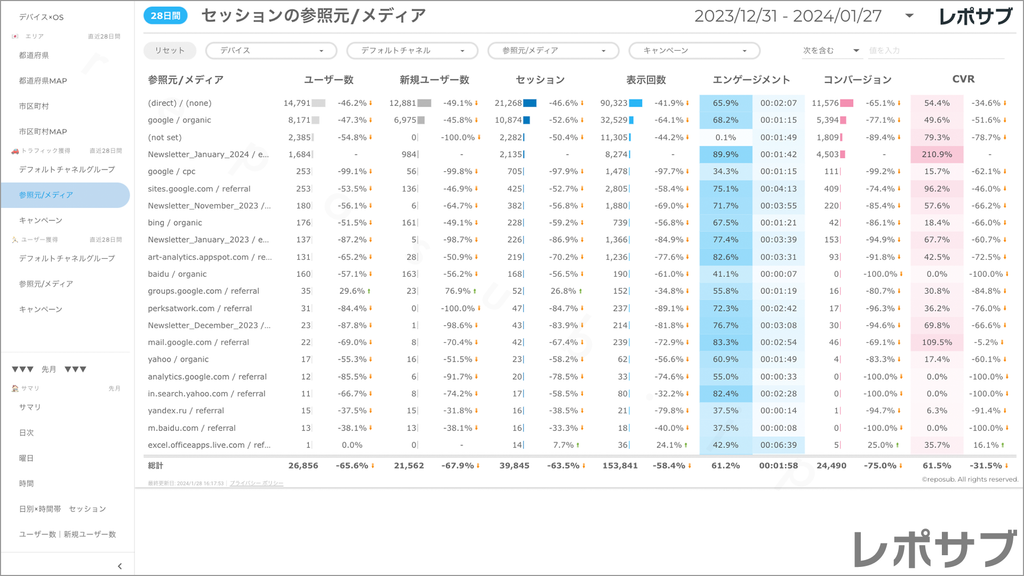Screen dimensions: 1024x576
Task: Open the プライバシーポリシー link
Action: tap(256, 483)
